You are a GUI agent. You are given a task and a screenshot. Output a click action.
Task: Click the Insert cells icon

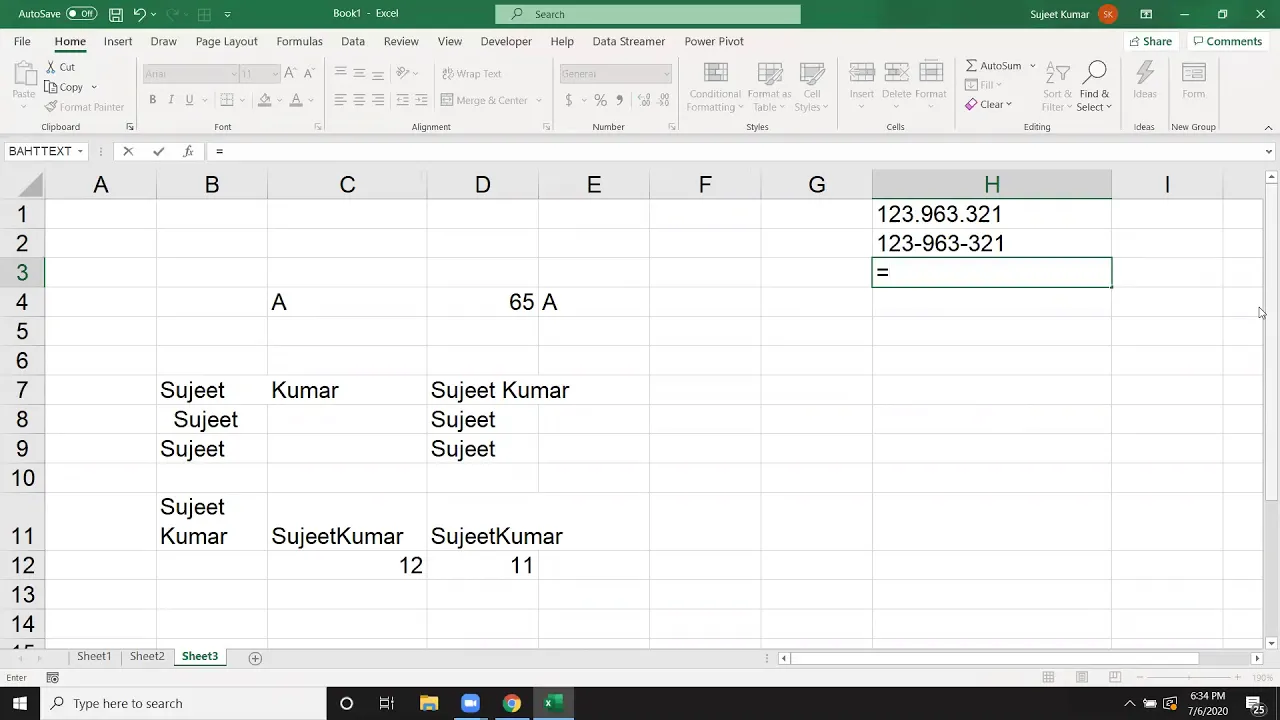point(862,74)
